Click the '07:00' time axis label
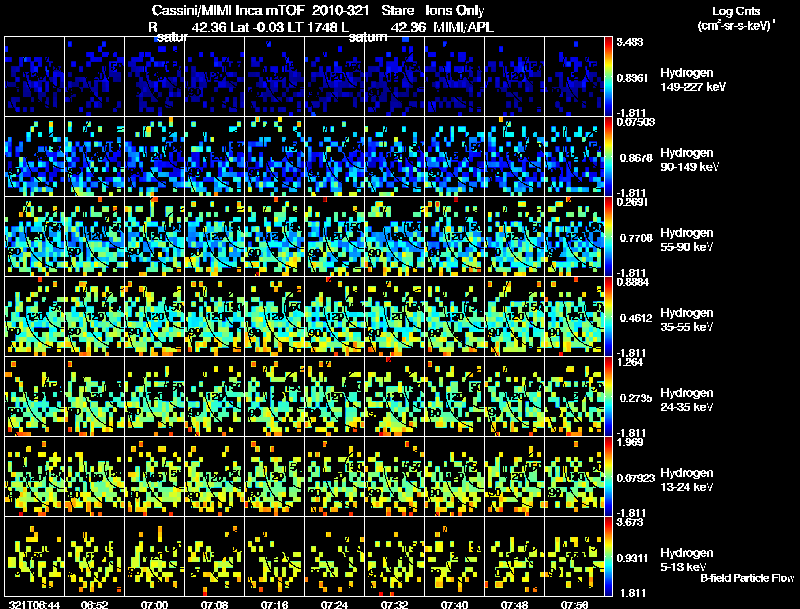This screenshot has height=609, width=800. click(x=154, y=605)
